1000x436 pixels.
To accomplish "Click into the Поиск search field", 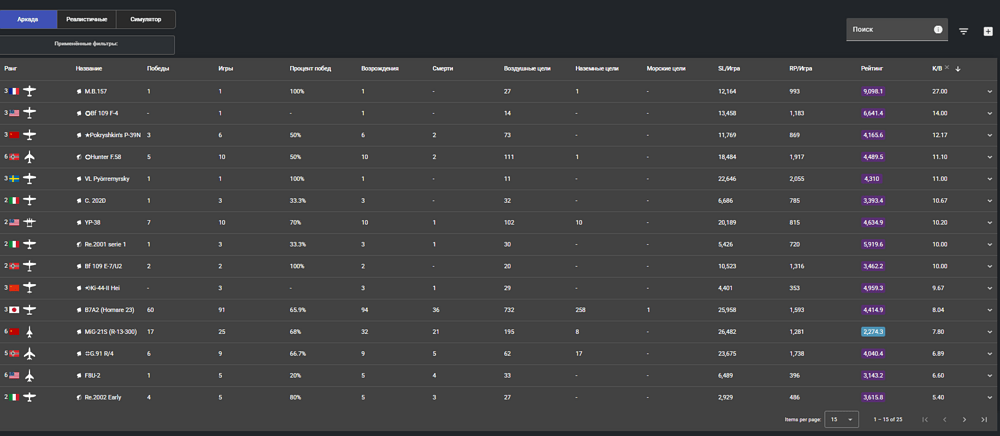I will (x=890, y=29).
